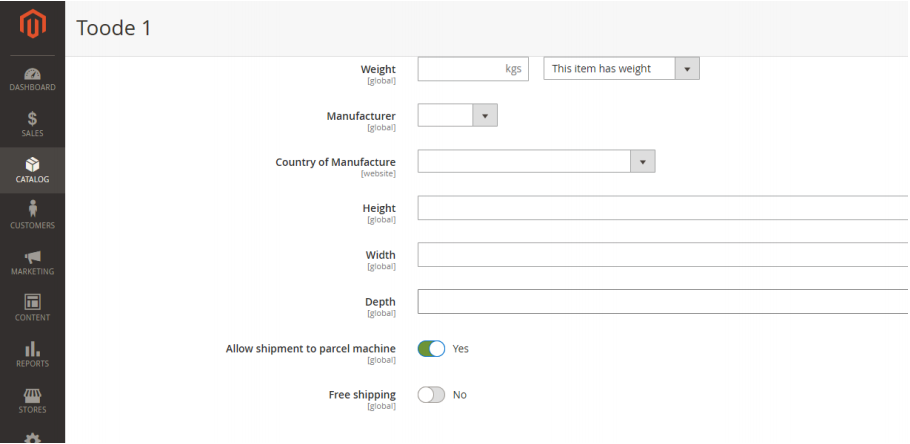The image size is (910, 444).
Task: Open the Marketing menu in the sidebar
Action: point(32,262)
